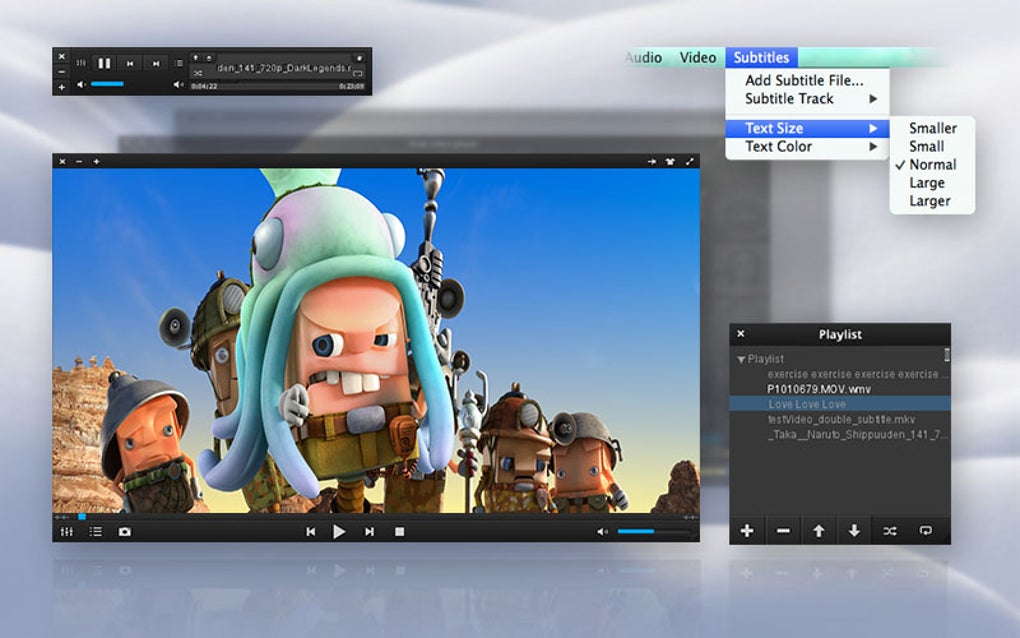Open the equalizer settings in main player
Image resolution: width=1020 pixels, height=638 pixels.
click(66, 532)
